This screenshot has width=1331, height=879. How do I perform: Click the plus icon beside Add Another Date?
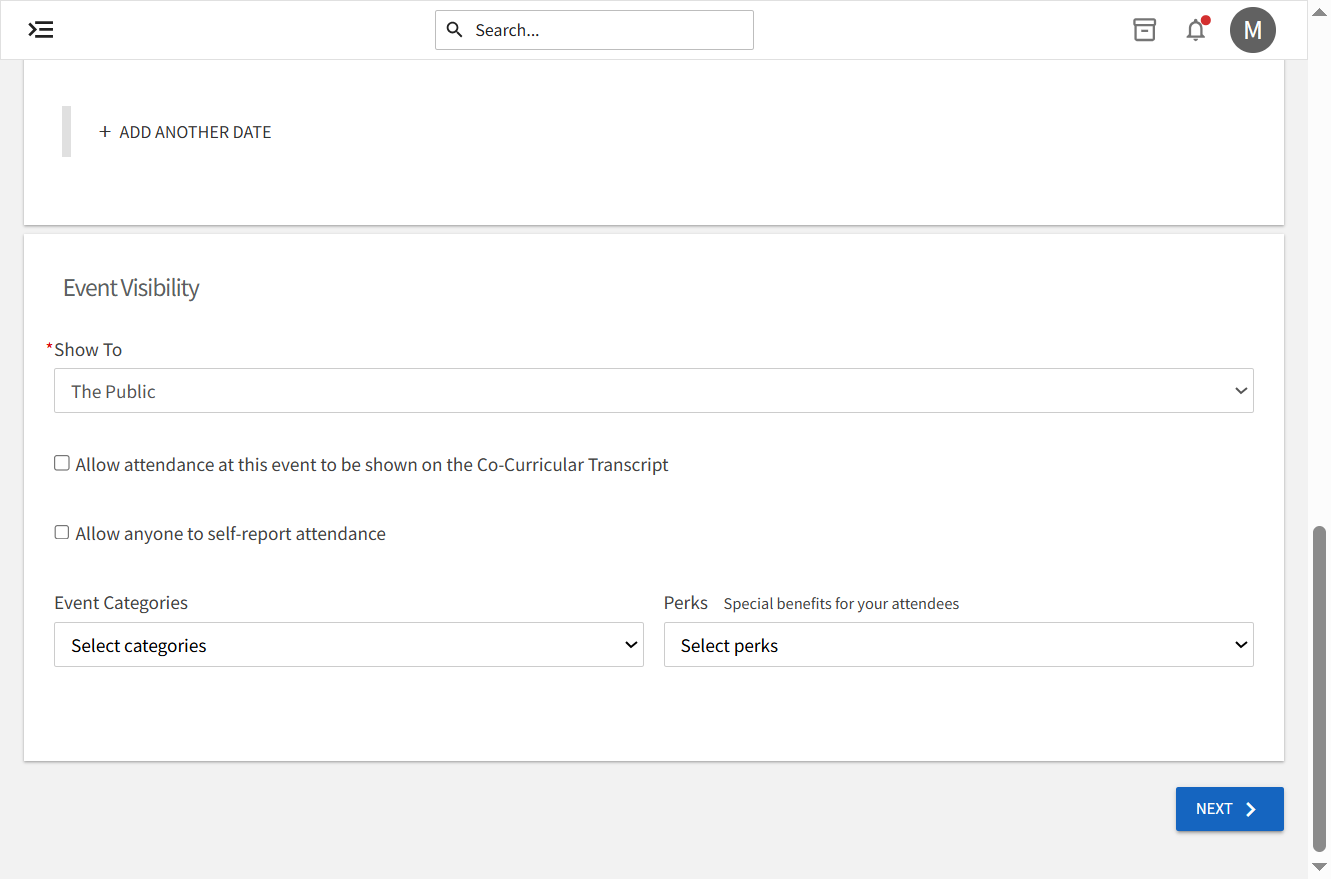pos(105,132)
